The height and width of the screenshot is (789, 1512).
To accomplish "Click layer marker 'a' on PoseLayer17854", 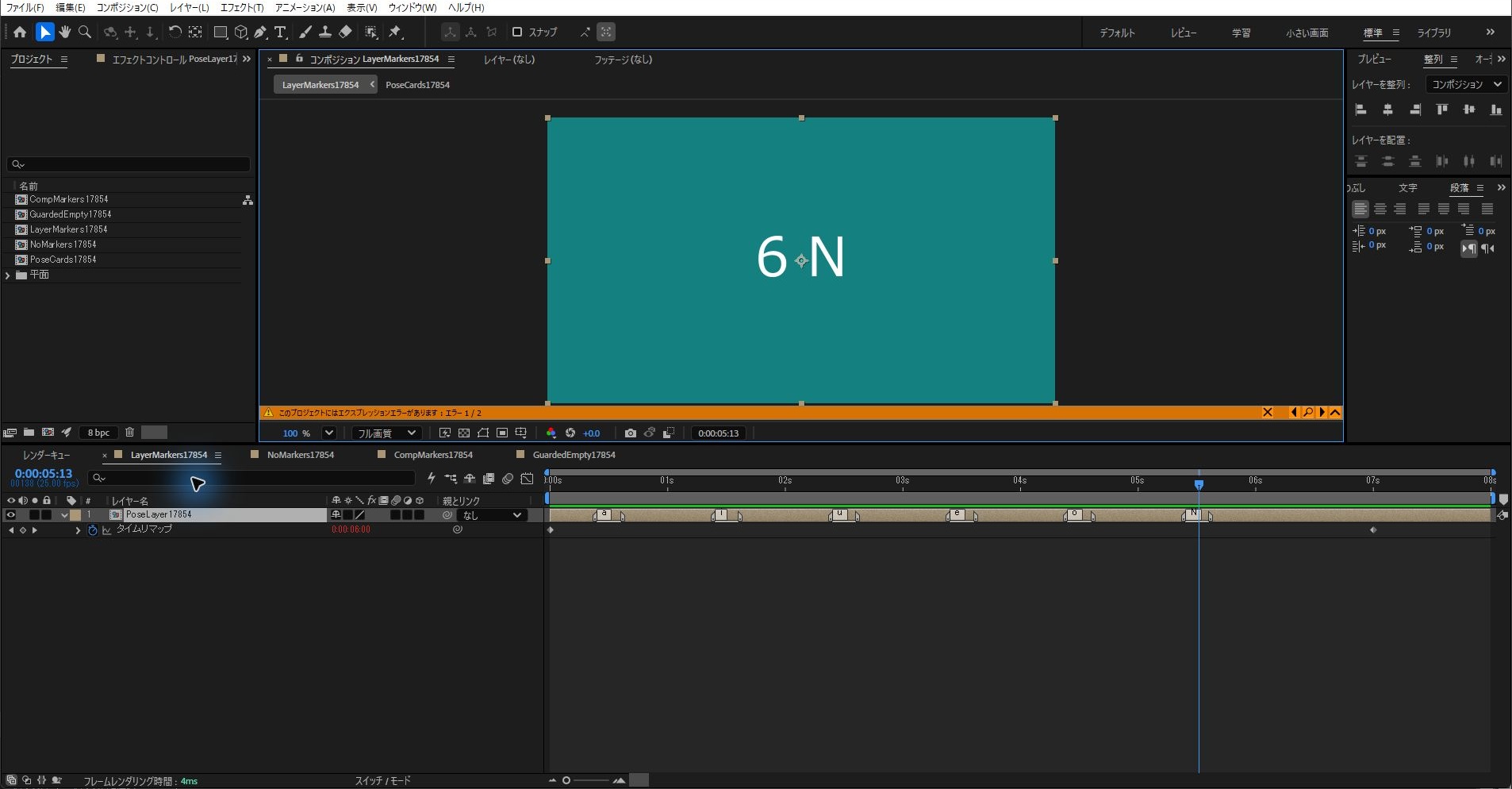I will [605, 514].
